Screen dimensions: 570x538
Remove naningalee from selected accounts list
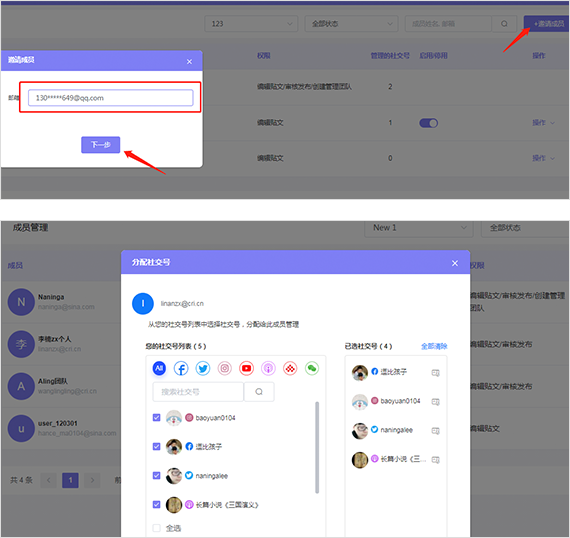pos(435,431)
